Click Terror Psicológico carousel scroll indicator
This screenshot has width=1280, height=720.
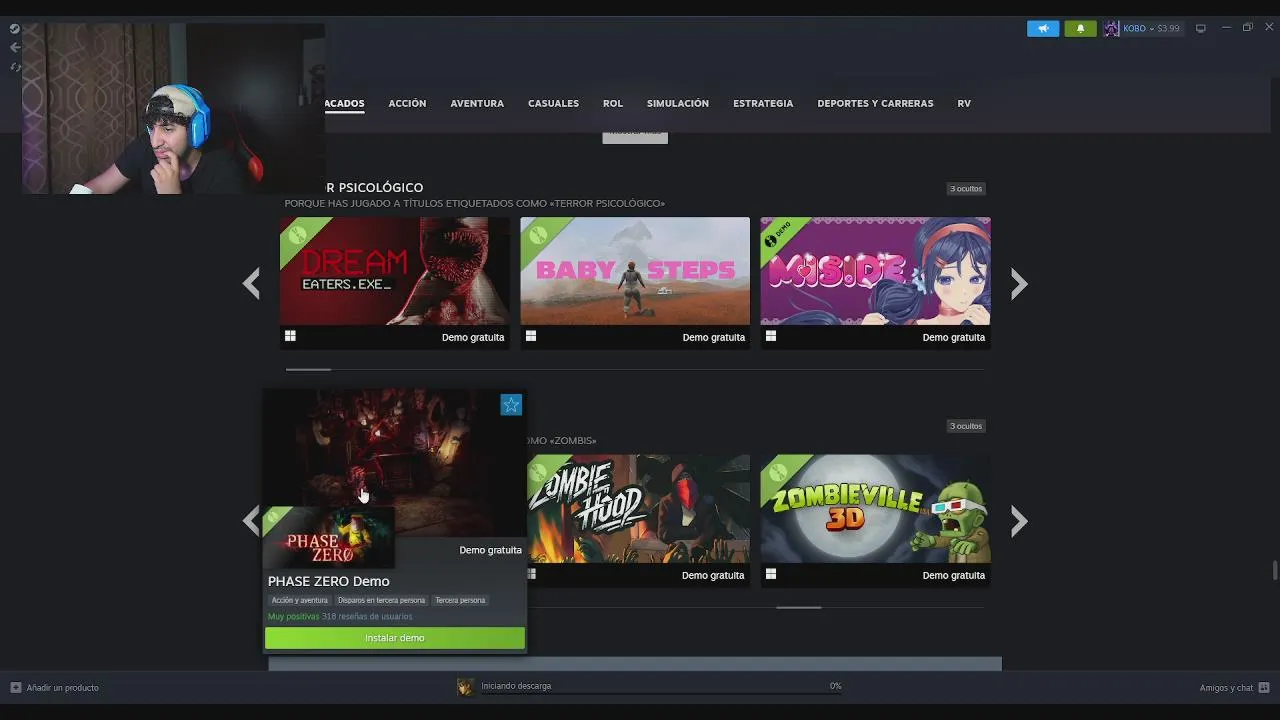point(308,369)
